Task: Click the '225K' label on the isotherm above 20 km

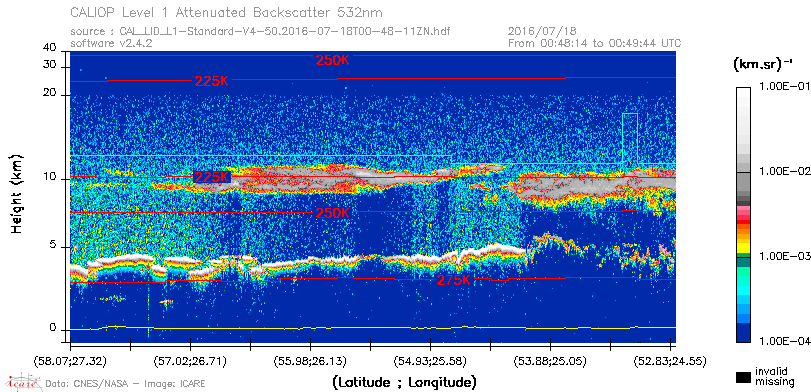Action: tap(212, 81)
